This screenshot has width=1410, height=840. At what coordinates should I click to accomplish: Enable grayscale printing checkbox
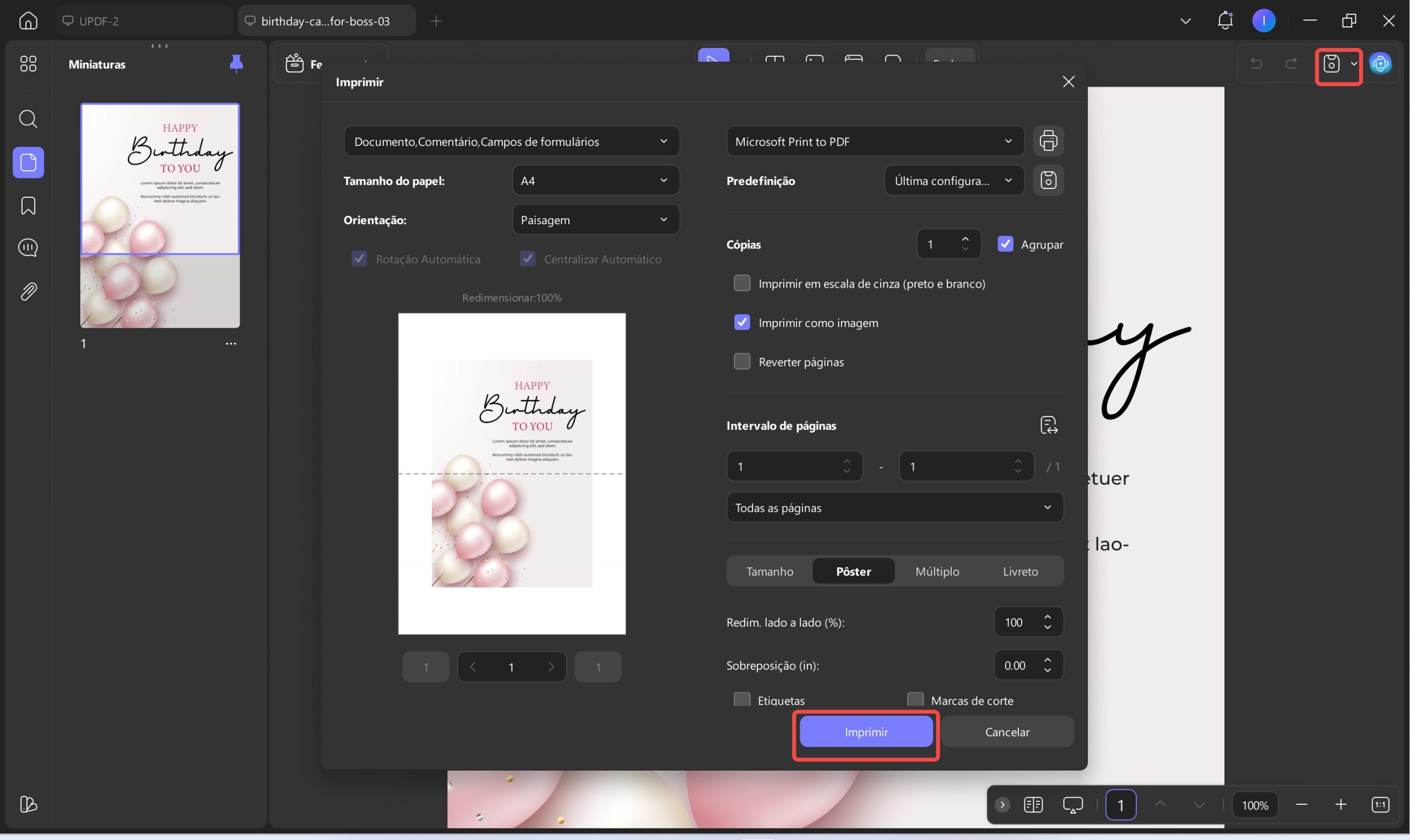[x=742, y=283]
